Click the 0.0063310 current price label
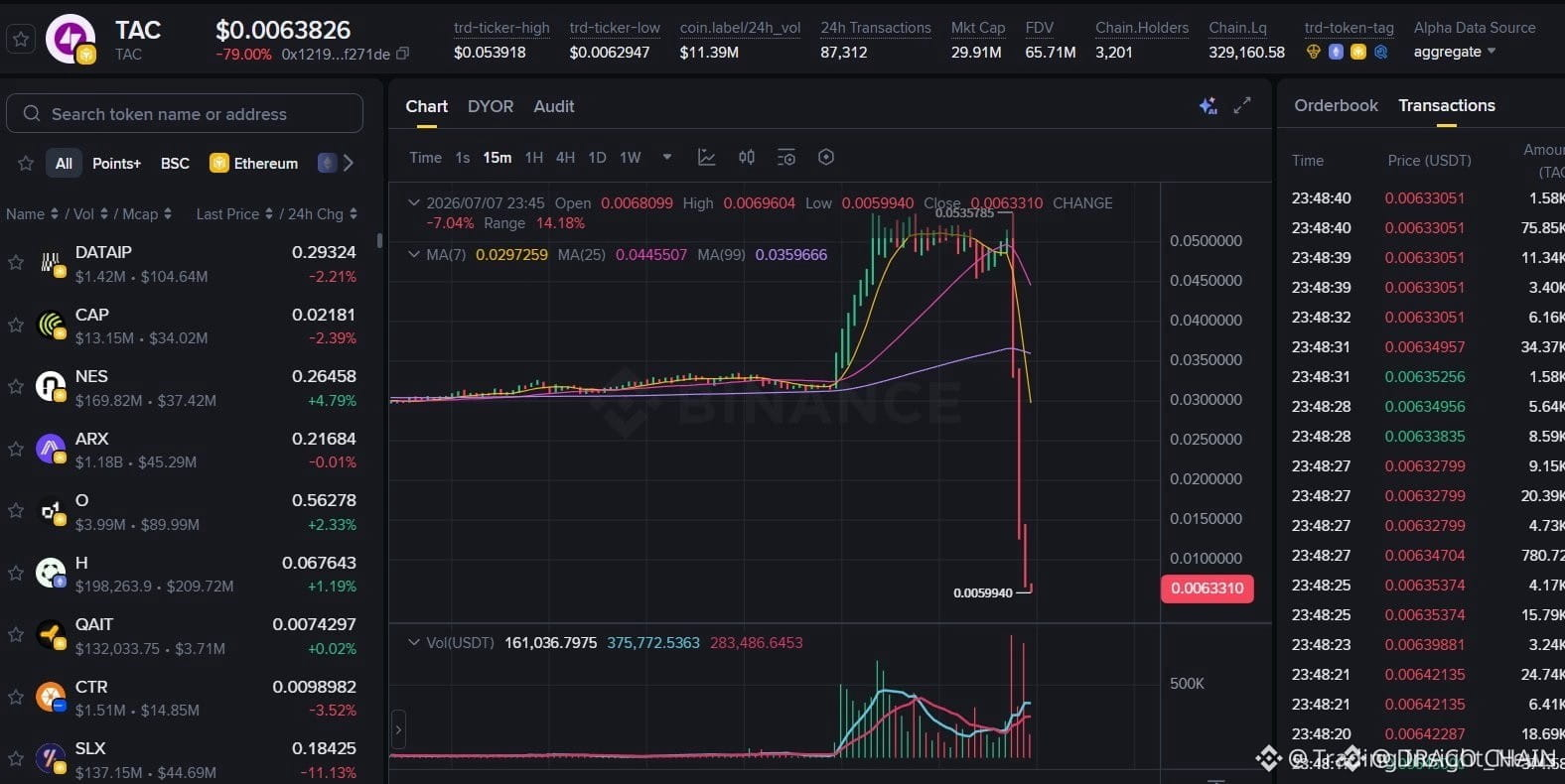1565x784 pixels. pos(1207,588)
